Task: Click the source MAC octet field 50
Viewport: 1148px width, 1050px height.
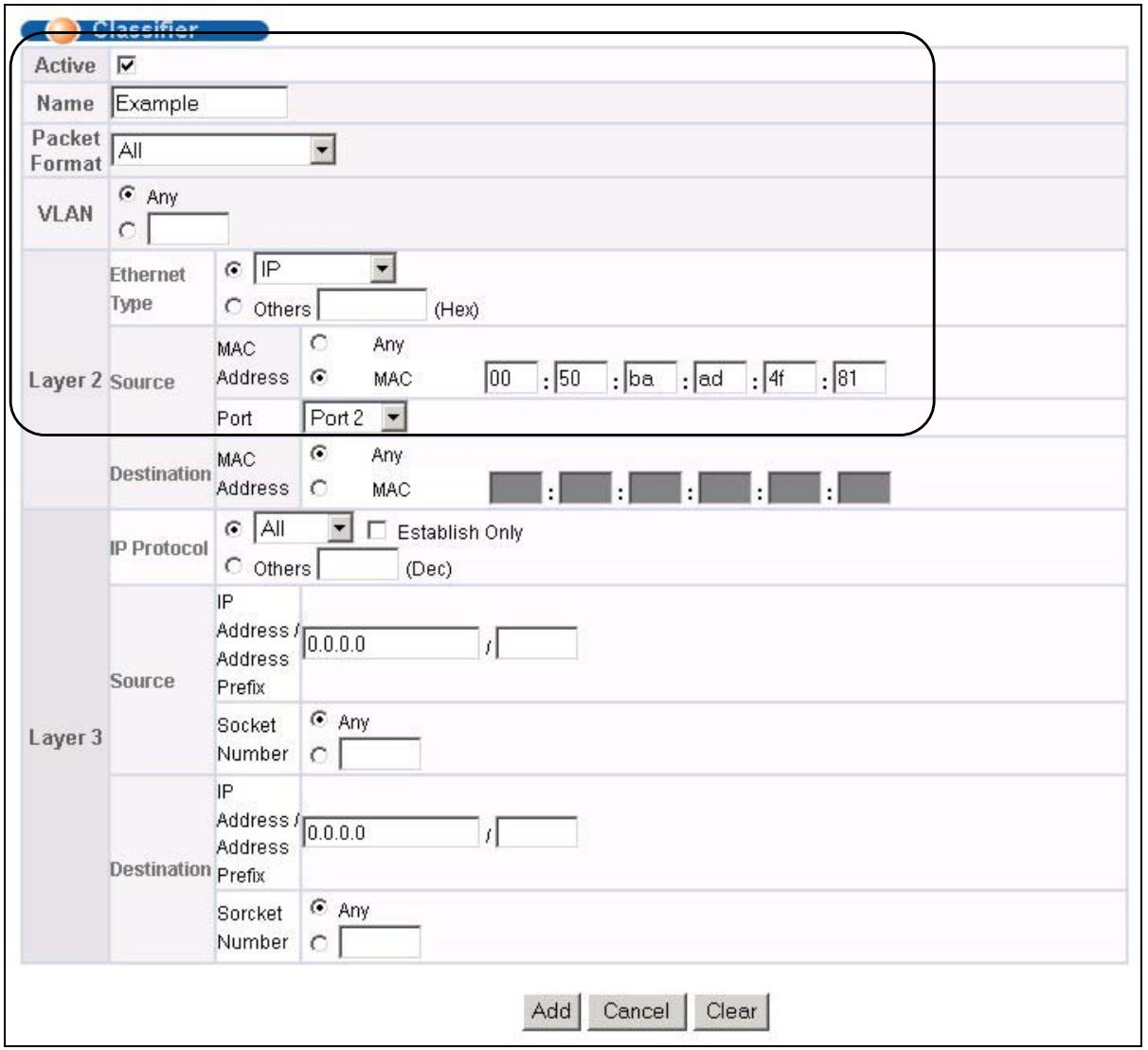Action: click(581, 378)
